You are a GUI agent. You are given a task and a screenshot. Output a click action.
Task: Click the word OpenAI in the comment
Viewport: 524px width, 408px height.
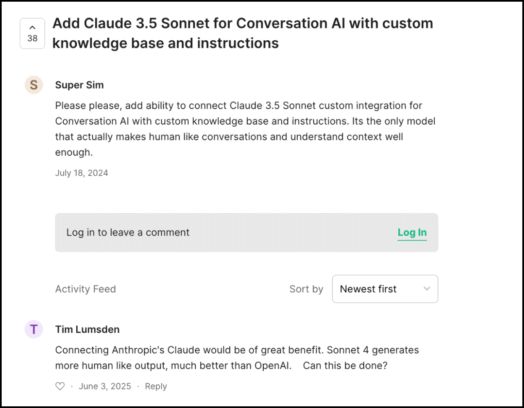[272, 366]
